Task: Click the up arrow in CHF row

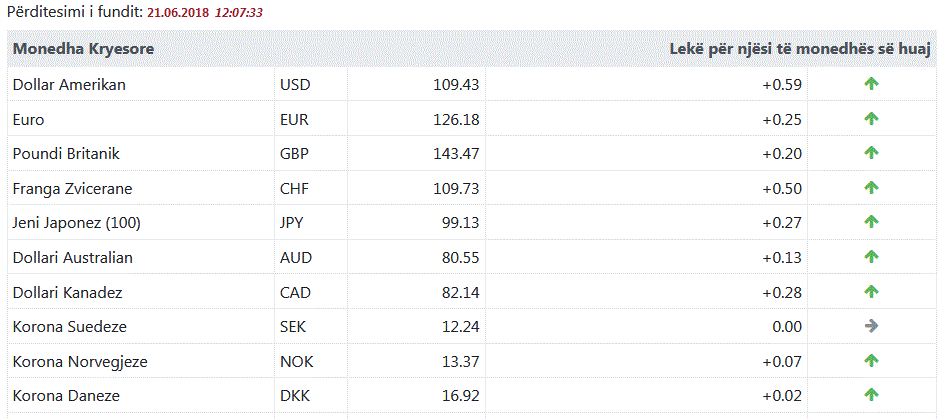Action: [x=871, y=188]
